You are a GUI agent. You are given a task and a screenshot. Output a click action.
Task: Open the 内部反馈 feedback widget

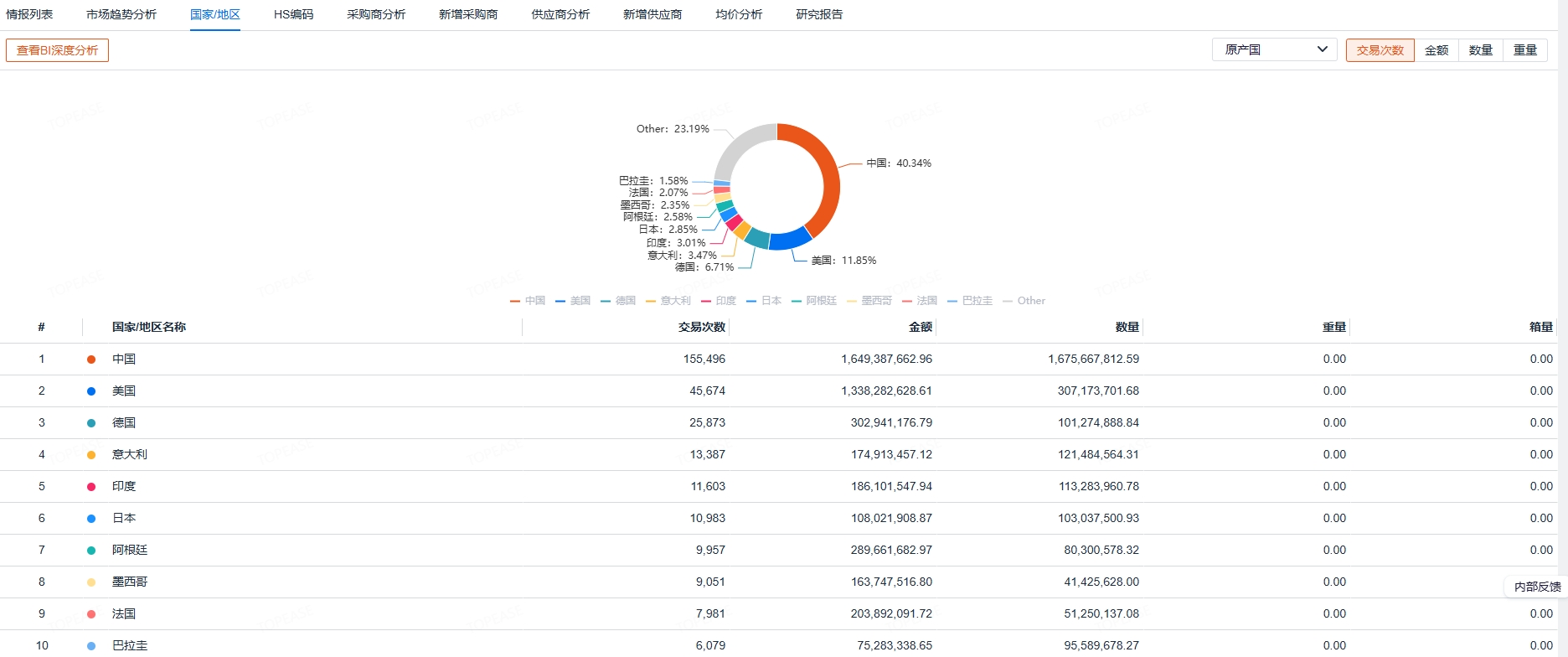pos(1537,587)
